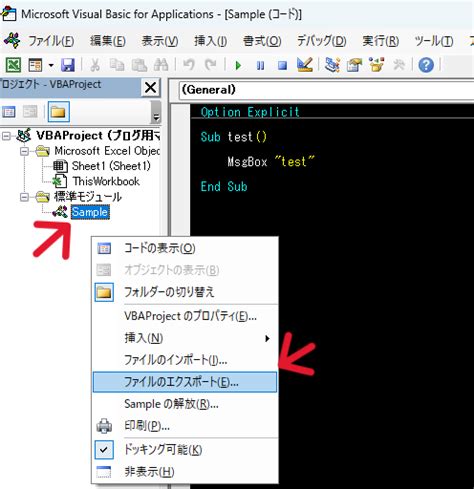Open Object Browser toolbar icon
The image size is (474, 489).
(x=376, y=65)
